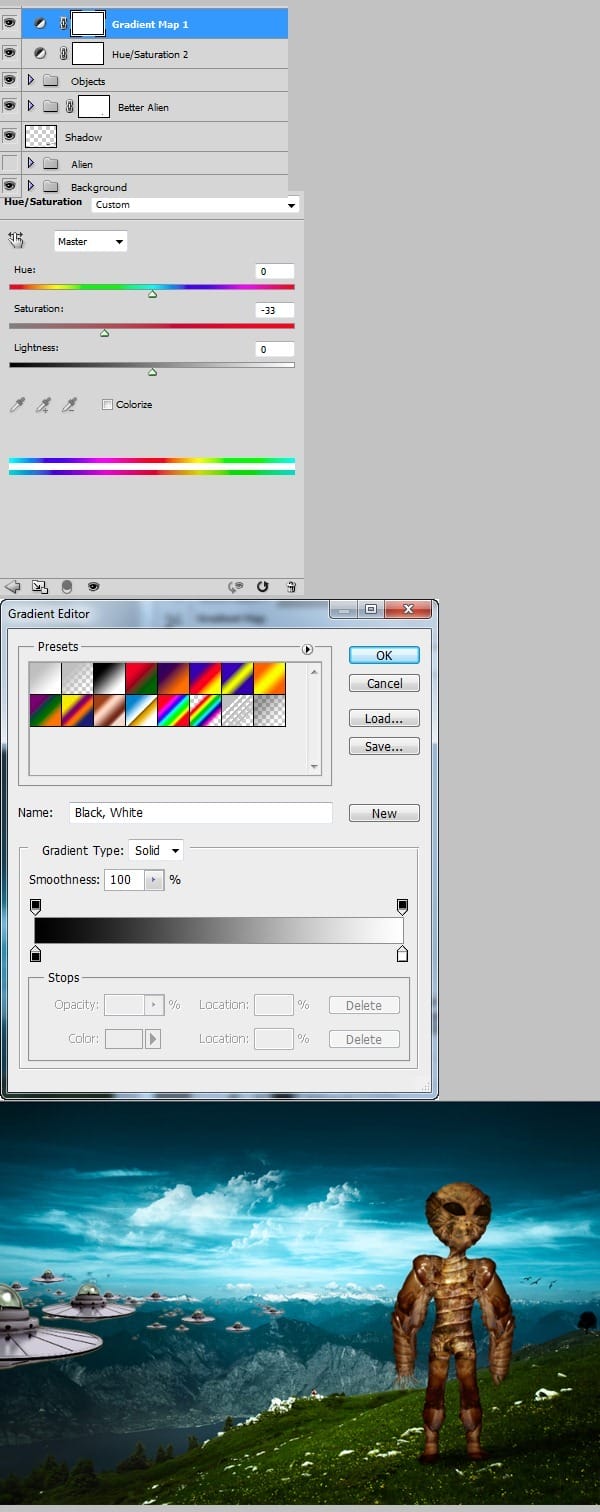The image size is (600, 1512).
Task: Expand the Background group
Action: 31,186
